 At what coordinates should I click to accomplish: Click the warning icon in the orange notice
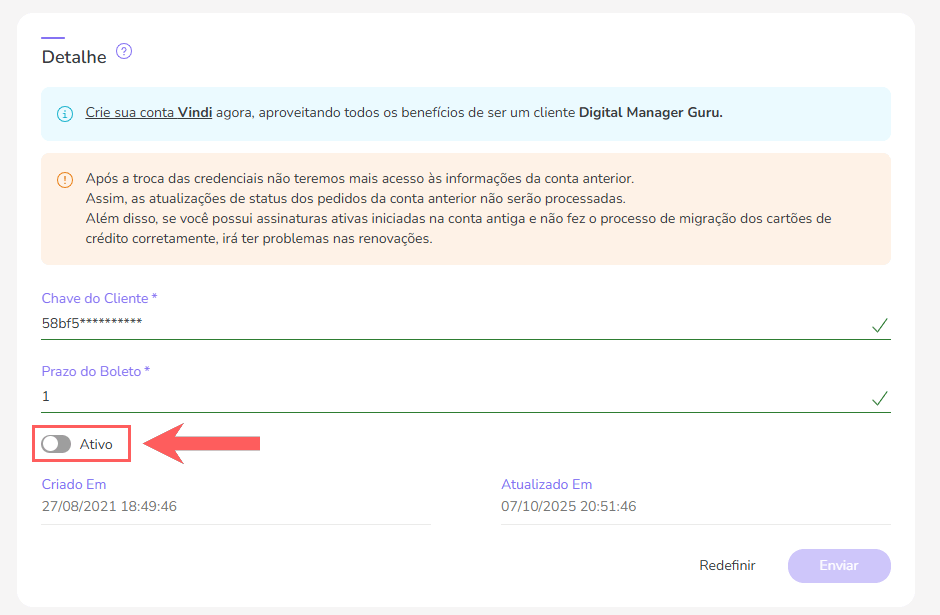pos(64,180)
